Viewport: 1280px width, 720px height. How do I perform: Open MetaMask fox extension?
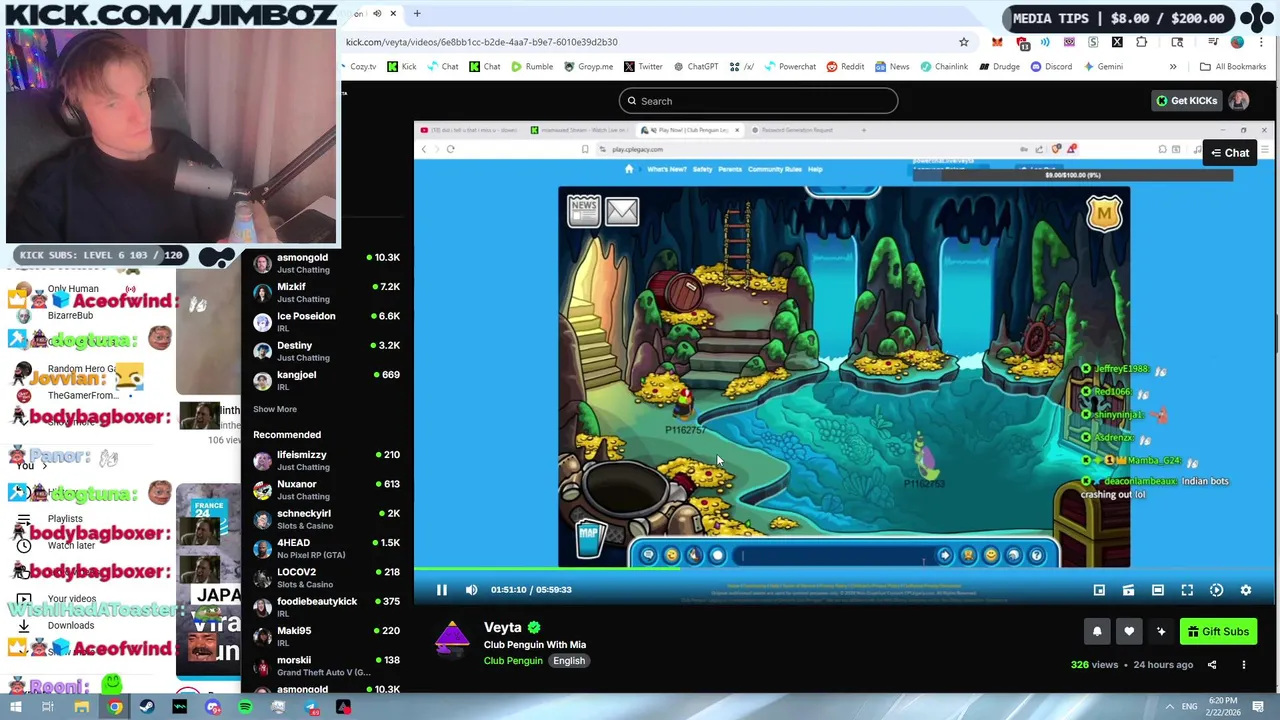pyautogui.click(x=997, y=42)
